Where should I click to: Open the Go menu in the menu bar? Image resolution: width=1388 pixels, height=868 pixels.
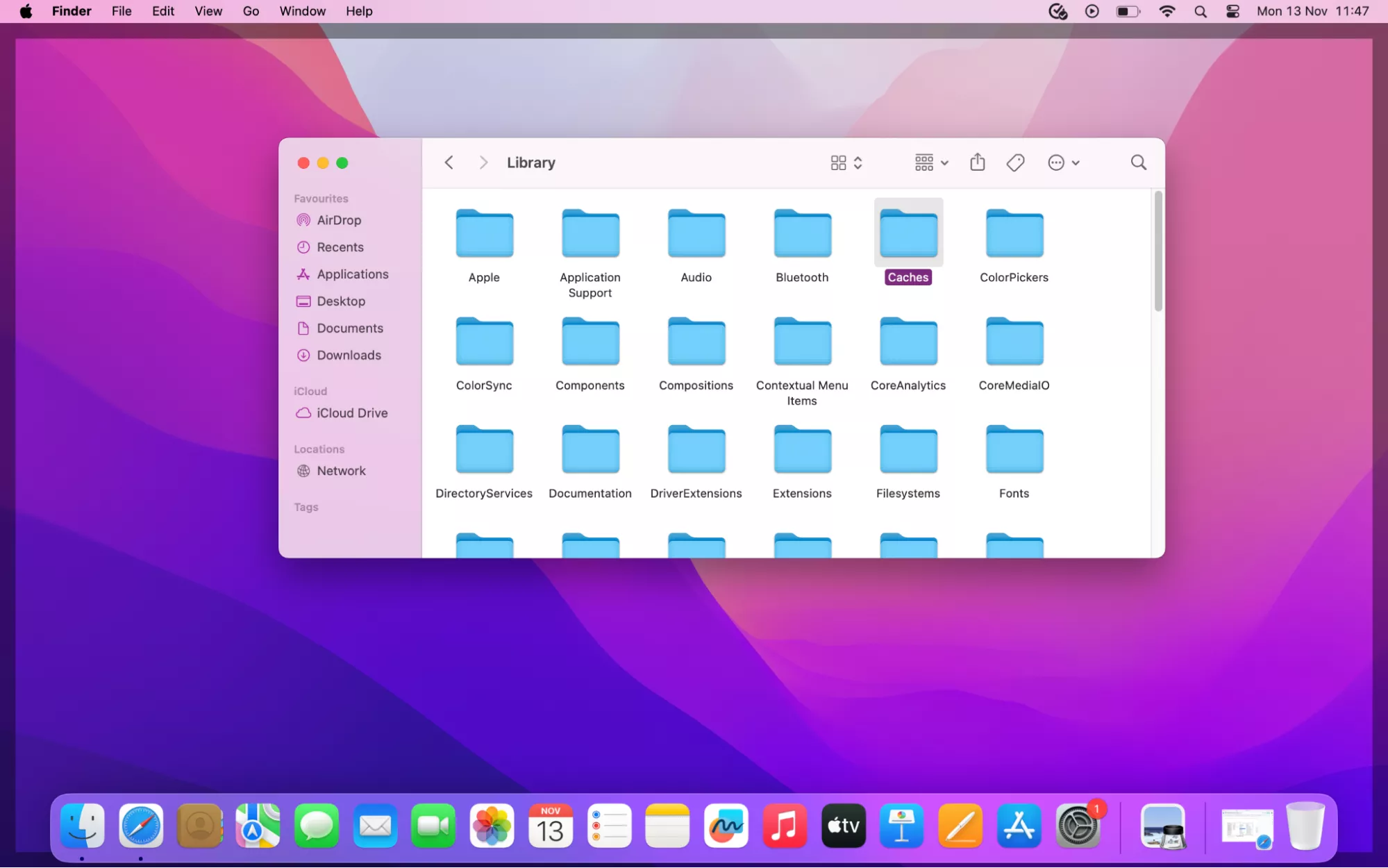(x=251, y=11)
